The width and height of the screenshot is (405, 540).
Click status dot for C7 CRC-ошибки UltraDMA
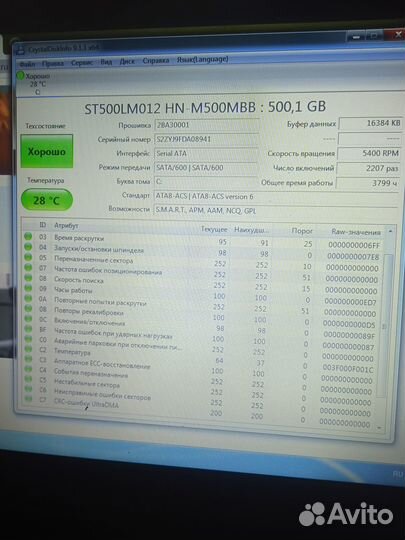[28, 399]
